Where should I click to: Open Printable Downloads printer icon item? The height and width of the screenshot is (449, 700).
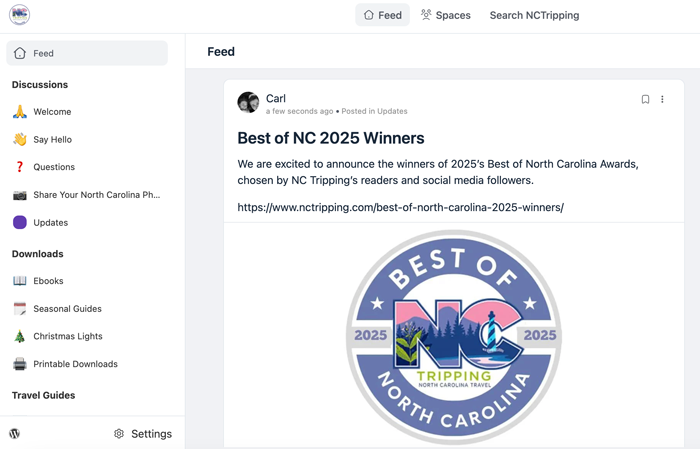(20, 364)
